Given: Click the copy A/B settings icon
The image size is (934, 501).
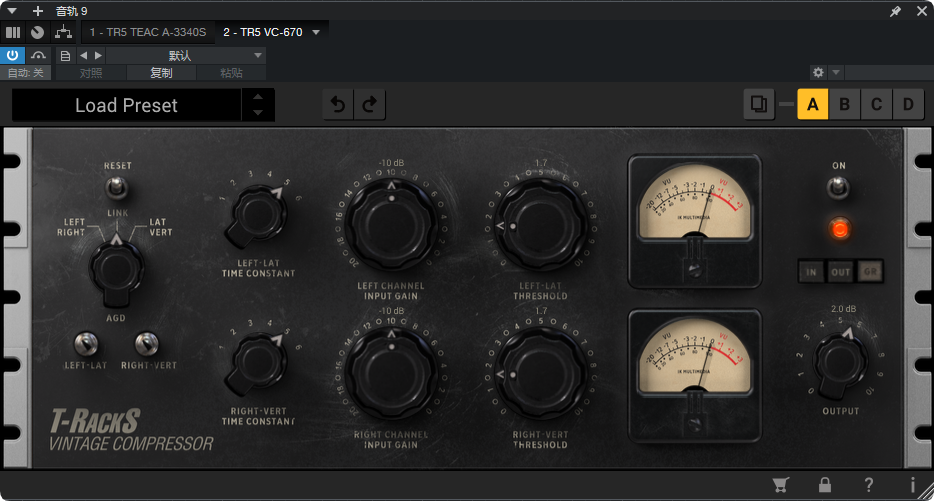Looking at the screenshot, I should tap(759, 104).
